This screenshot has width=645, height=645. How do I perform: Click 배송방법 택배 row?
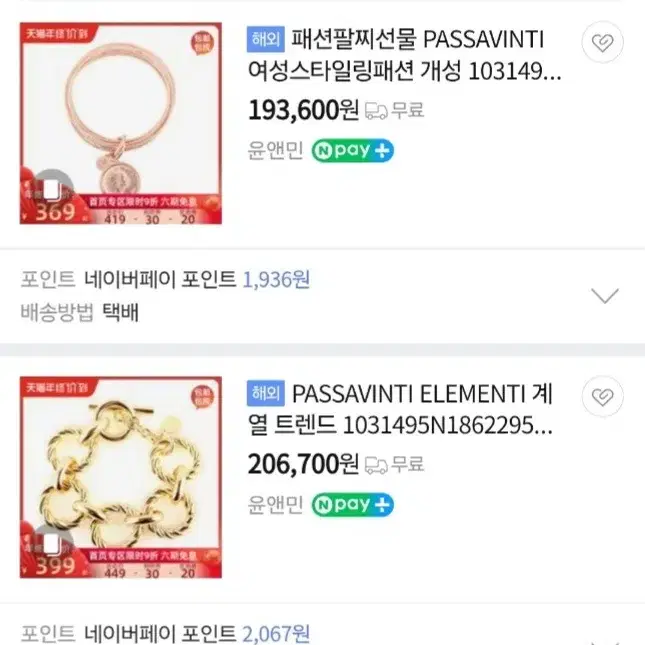(79, 312)
